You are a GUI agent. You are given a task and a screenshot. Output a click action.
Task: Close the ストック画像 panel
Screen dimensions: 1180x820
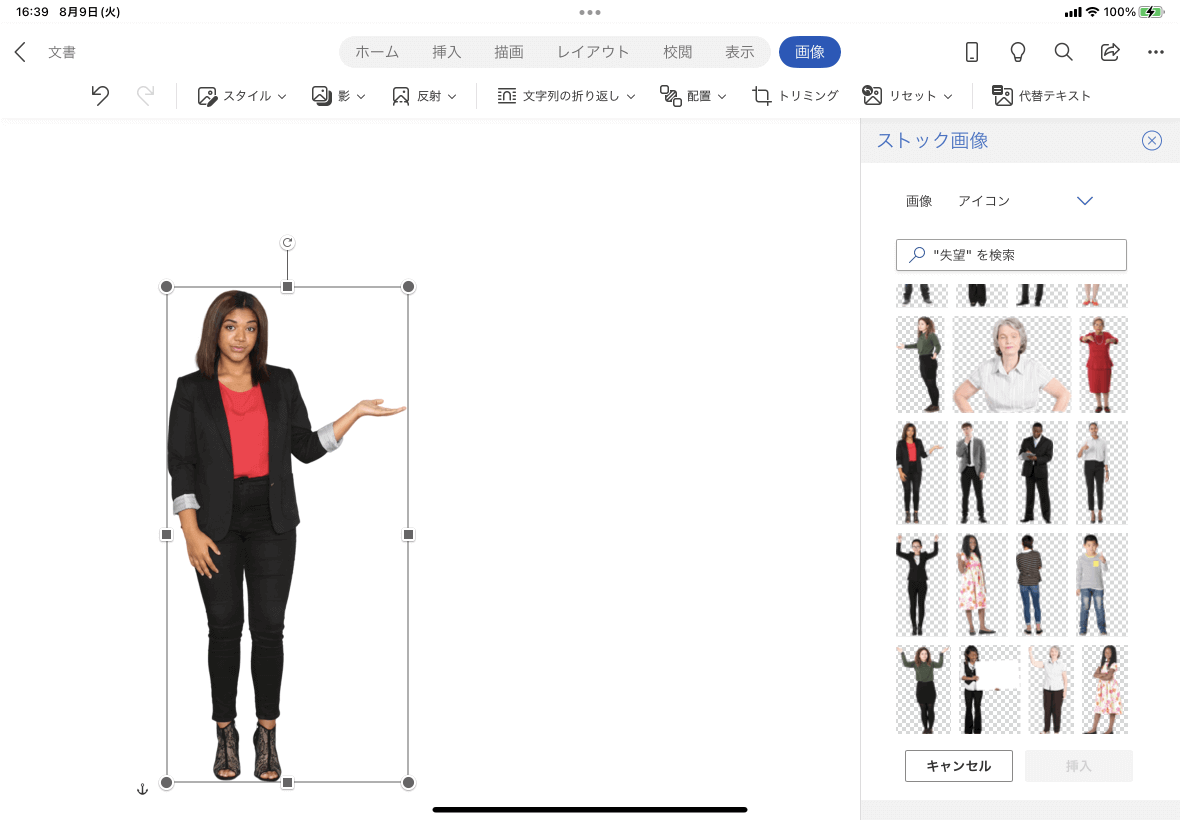pyautogui.click(x=1151, y=141)
